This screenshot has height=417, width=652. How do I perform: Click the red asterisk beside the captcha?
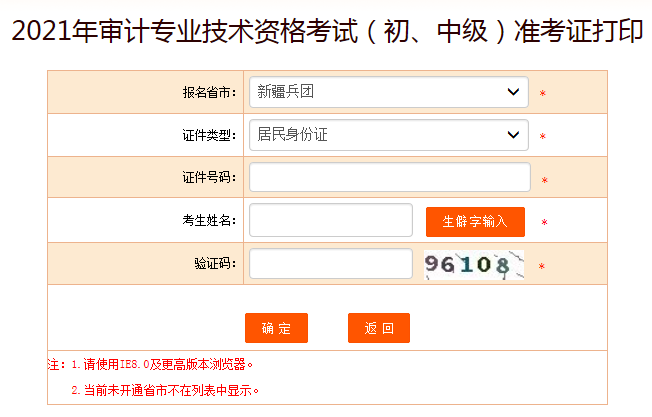coord(541,267)
